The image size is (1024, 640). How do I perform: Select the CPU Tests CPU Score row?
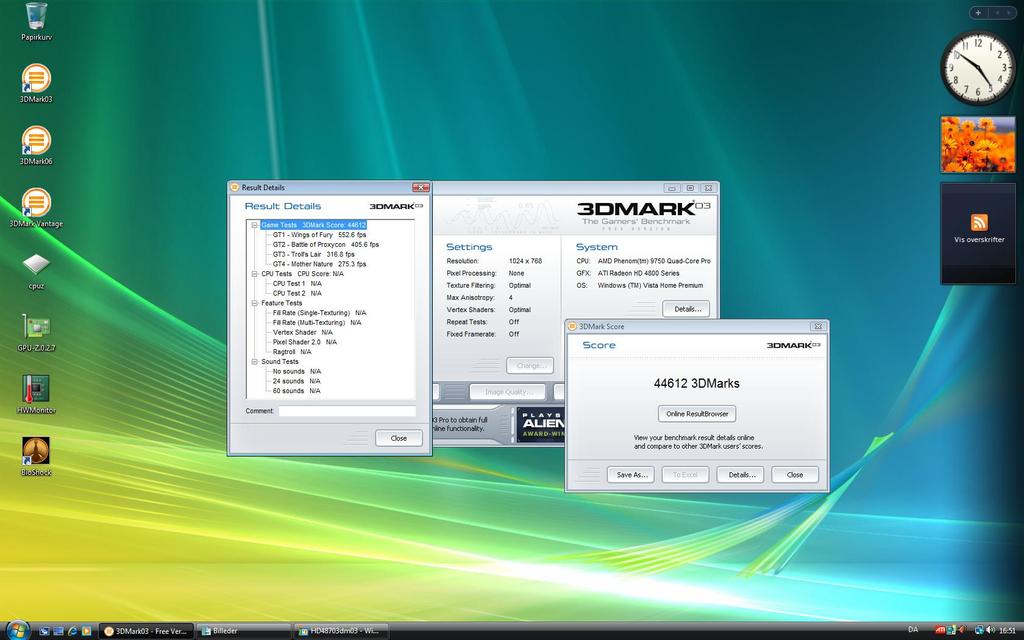point(302,274)
